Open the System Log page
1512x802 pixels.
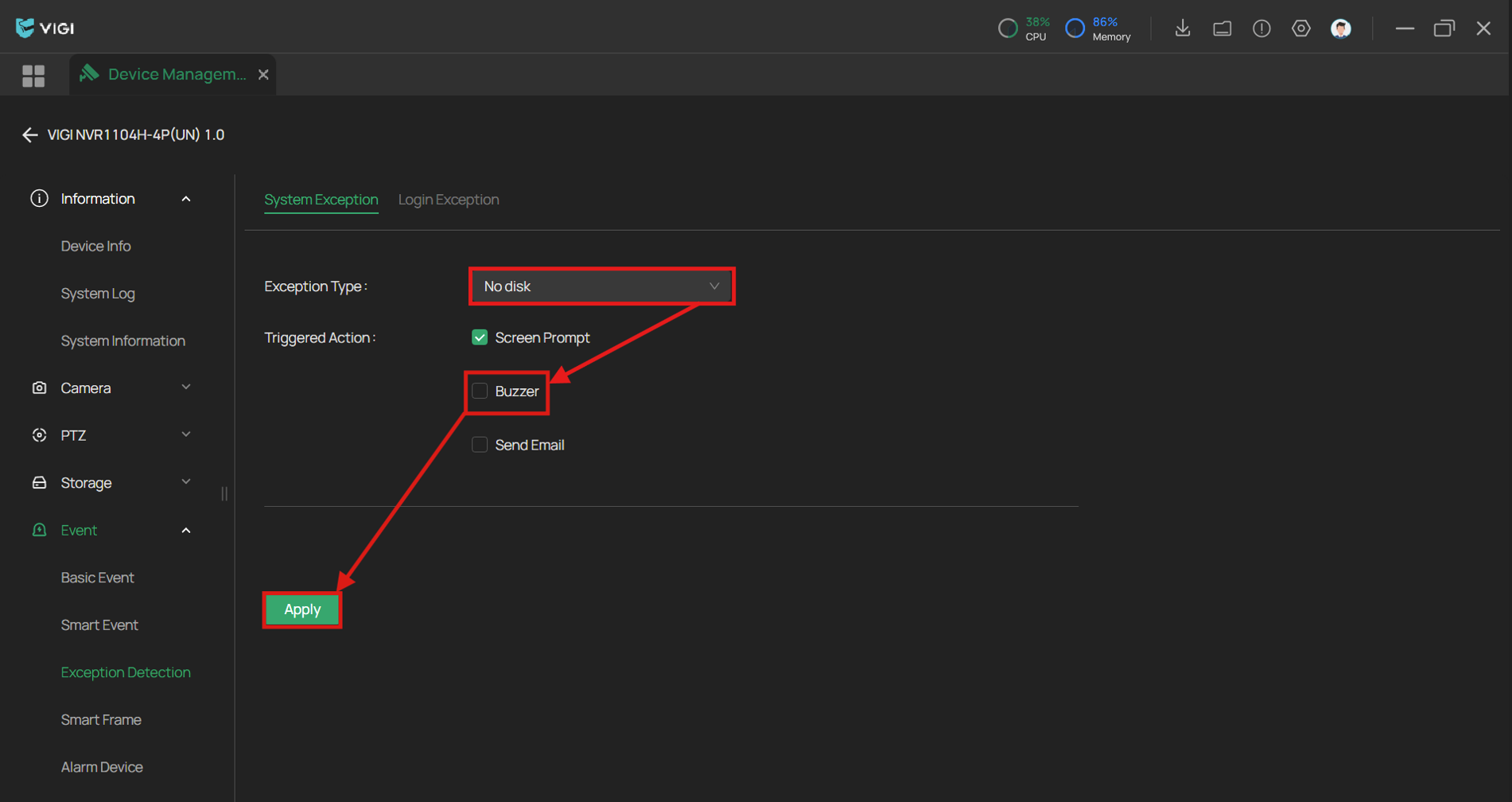pos(98,294)
